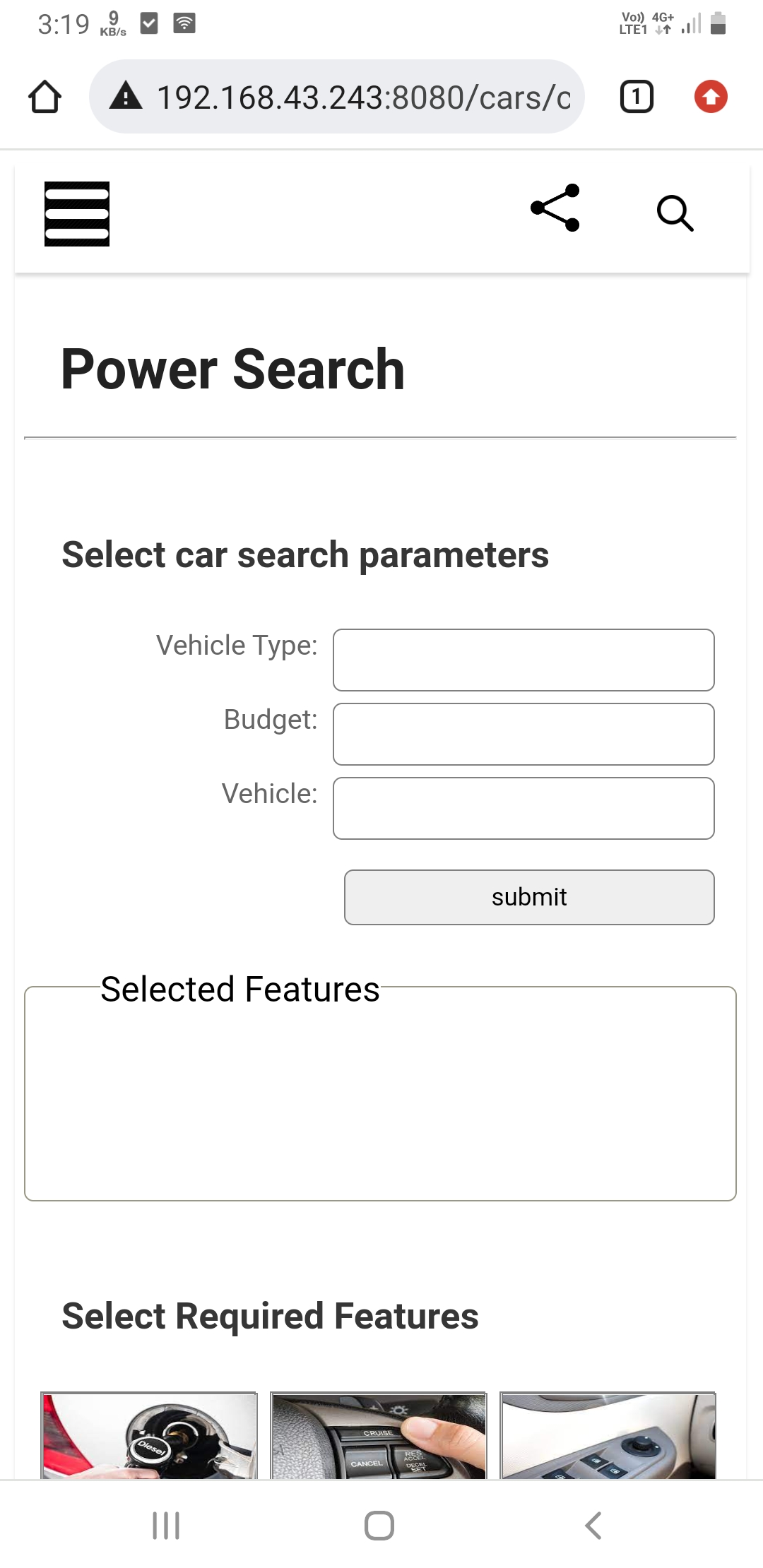
Task: Go to browser home page icon
Action: click(x=45, y=97)
